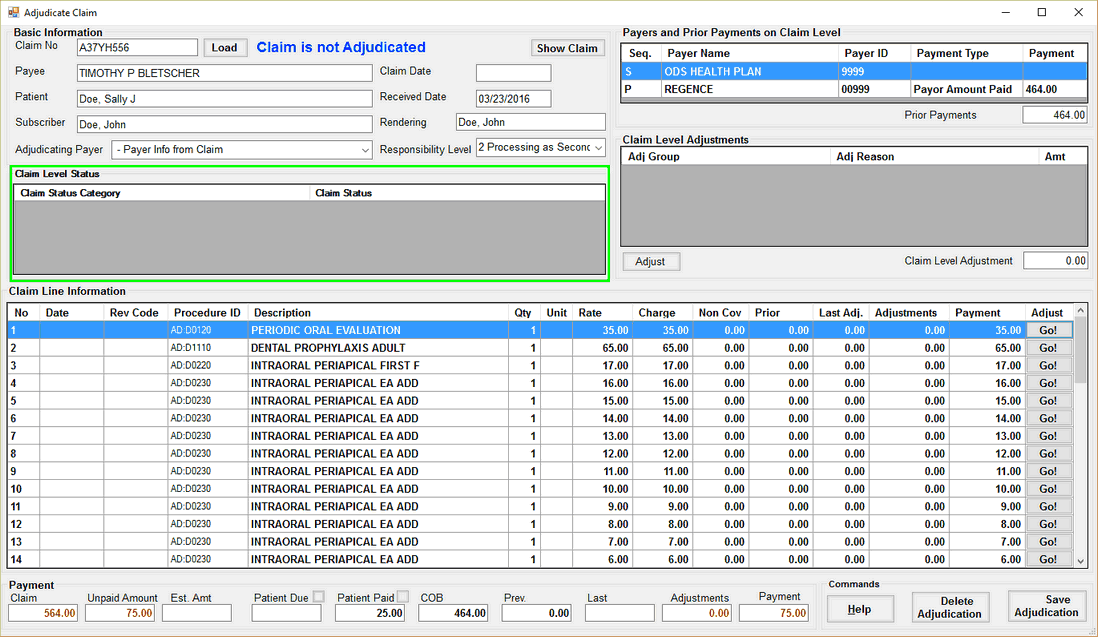The height and width of the screenshot is (637, 1098).
Task: Click the Load button next to Claim No
Action: pyautogui.click(x=225, y=47)
